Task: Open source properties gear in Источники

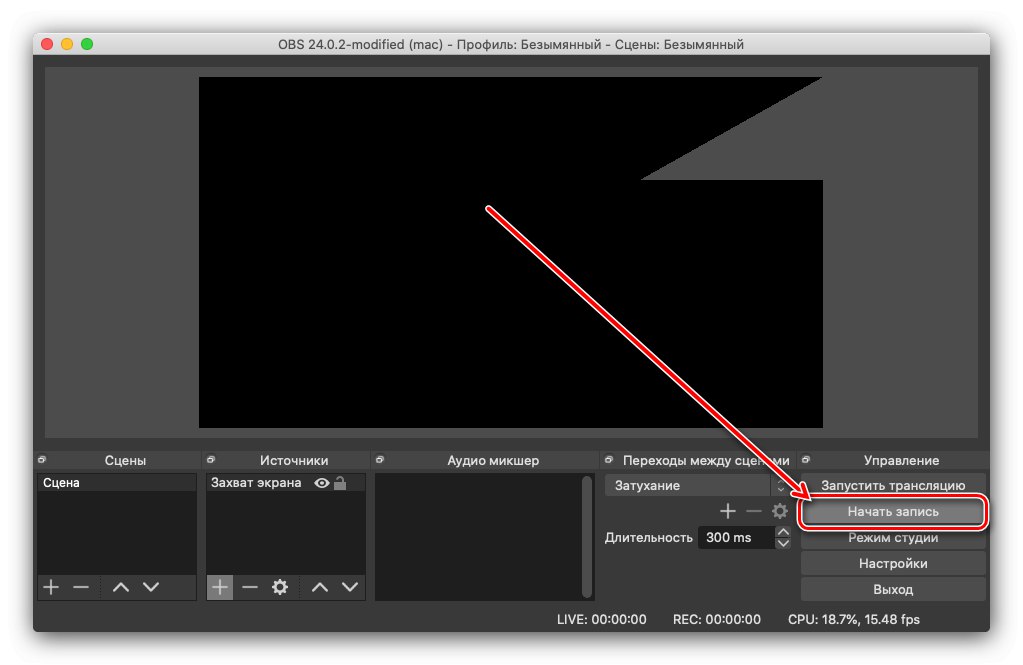Action: [x=280, y=587]
